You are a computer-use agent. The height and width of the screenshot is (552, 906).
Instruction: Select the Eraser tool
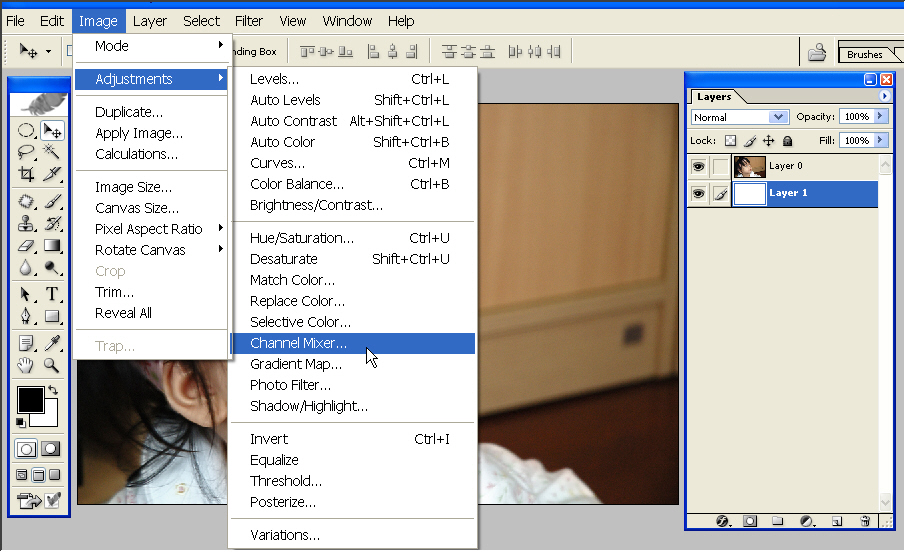[26, 246]
